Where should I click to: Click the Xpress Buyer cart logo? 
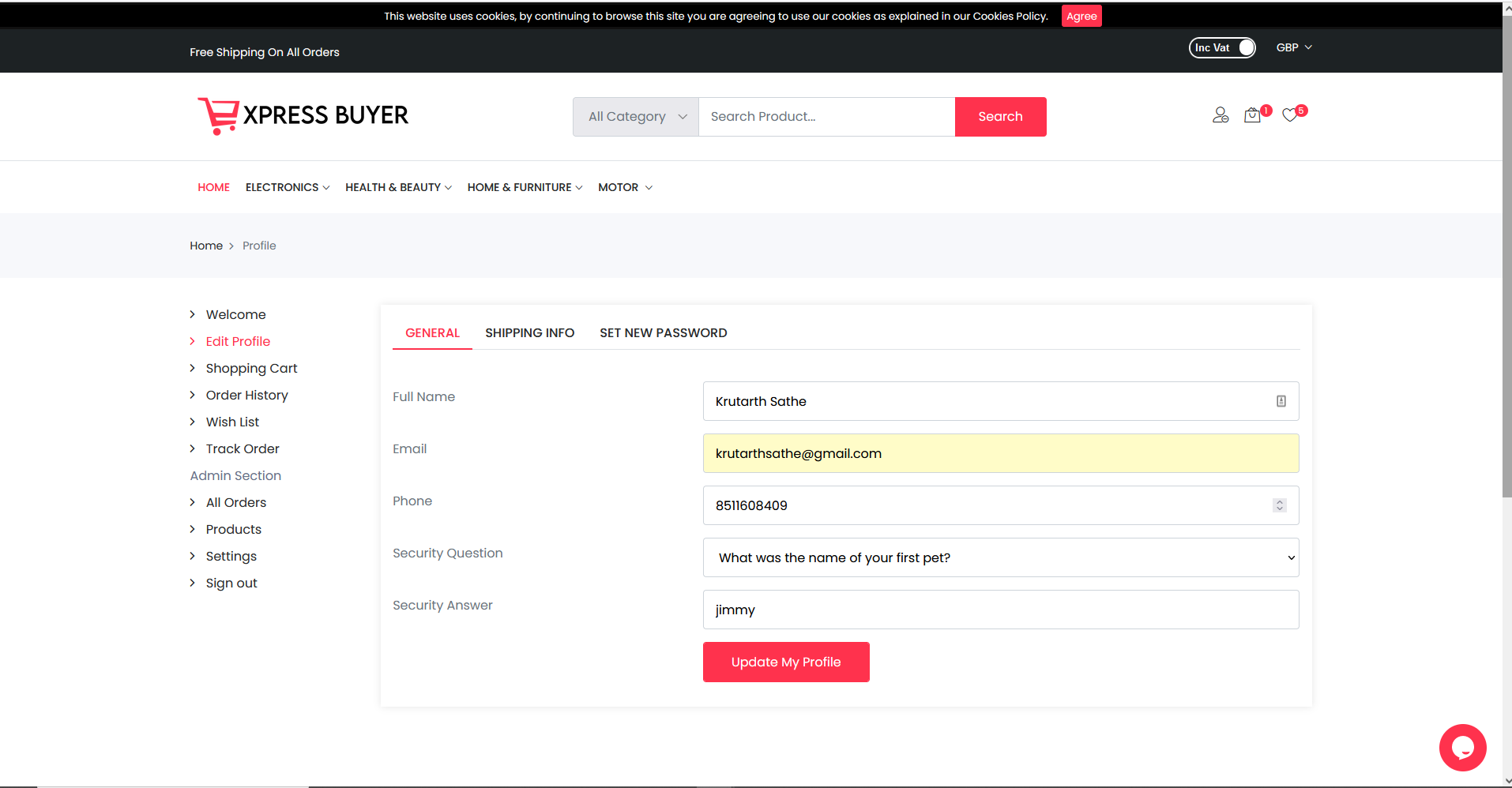tap(219, 116)
